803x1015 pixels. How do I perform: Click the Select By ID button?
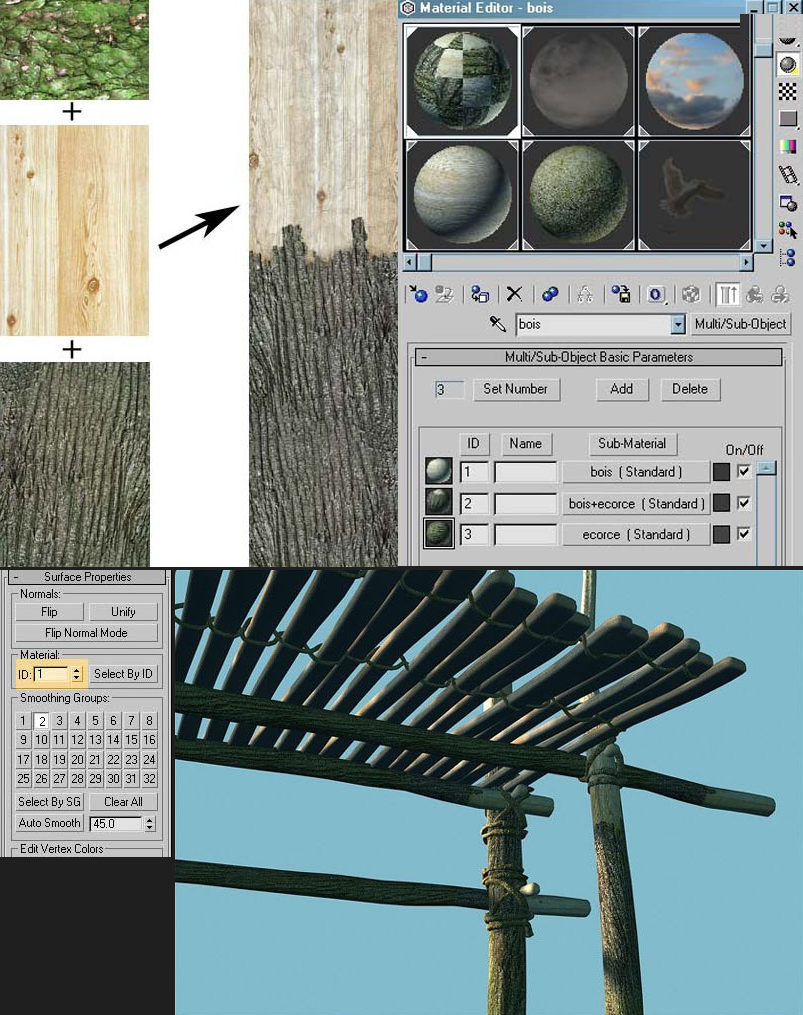click(x=123, y=674)
